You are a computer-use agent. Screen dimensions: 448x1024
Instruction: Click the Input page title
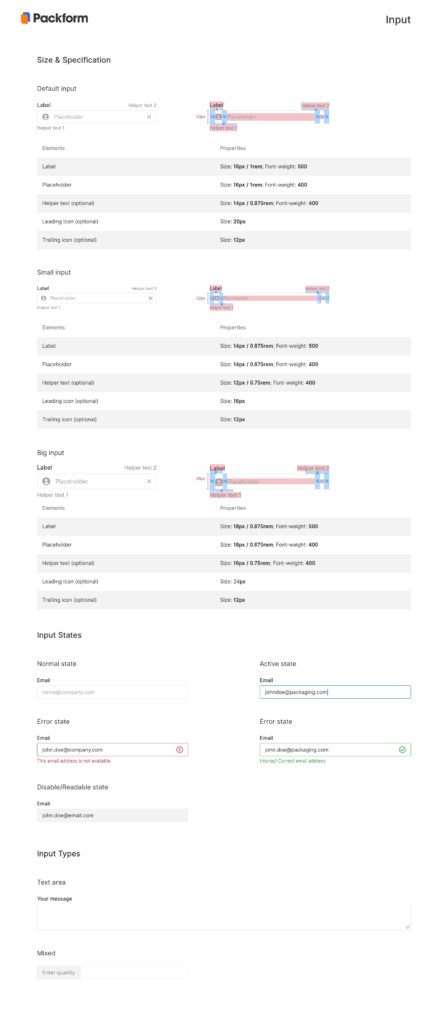pos(398,20)
